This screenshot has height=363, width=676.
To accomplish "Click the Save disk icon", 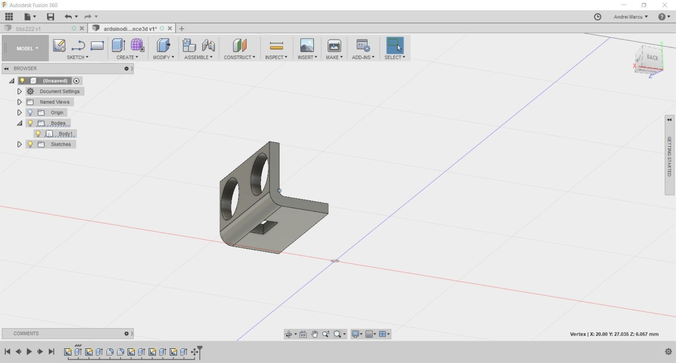I will (50, 16).
